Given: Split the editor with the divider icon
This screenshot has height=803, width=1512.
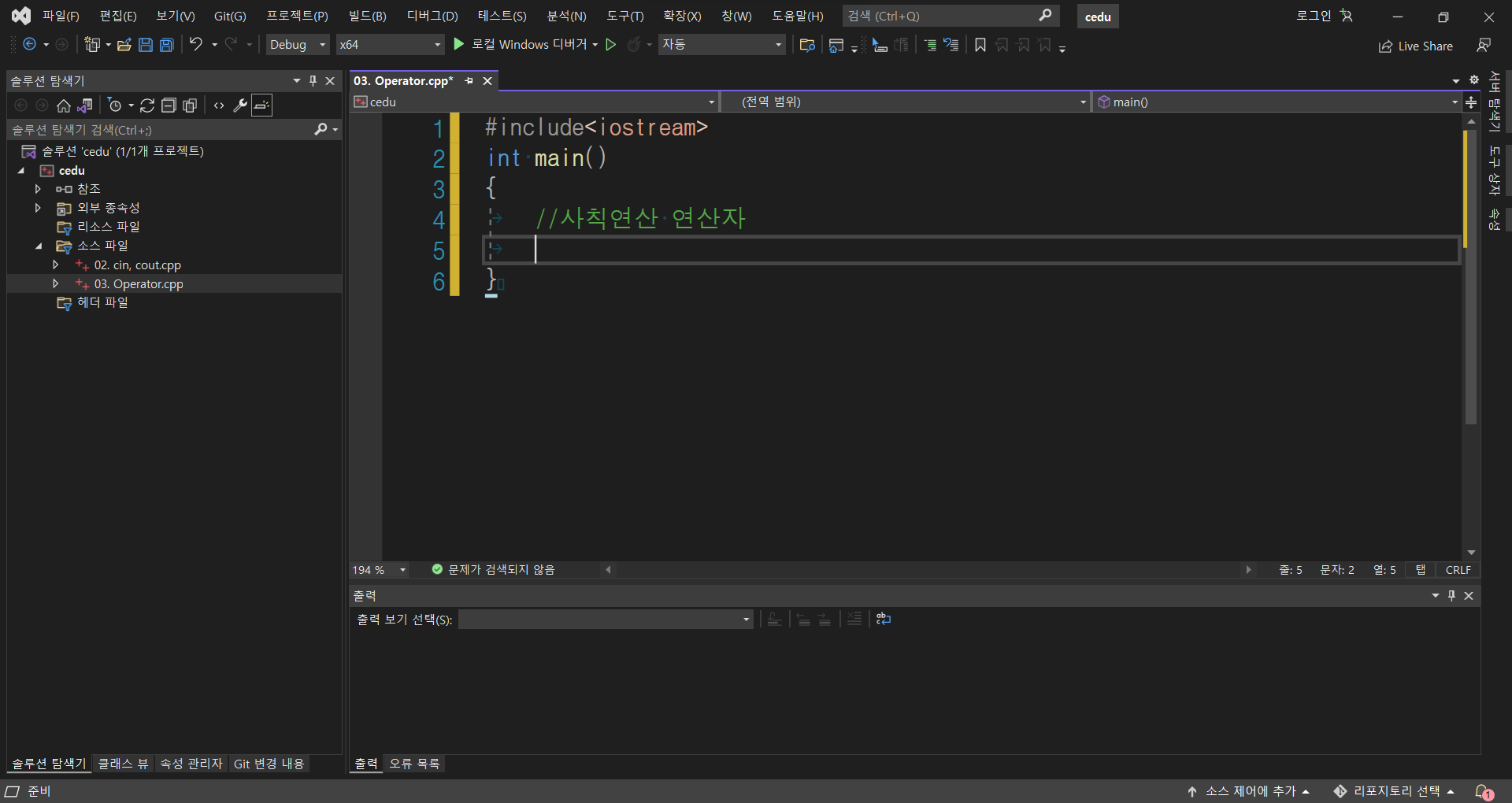Looking at the screenshot, I should point(1471,102).
